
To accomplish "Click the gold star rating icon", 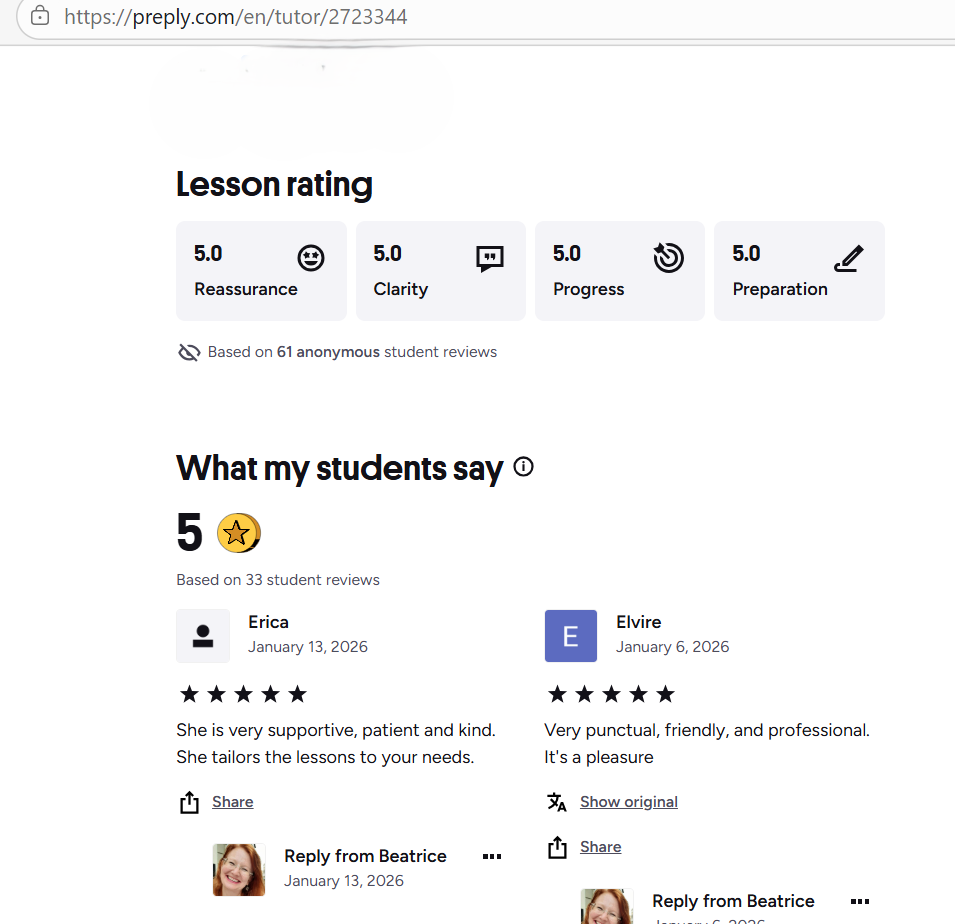I will coord(239,533).
